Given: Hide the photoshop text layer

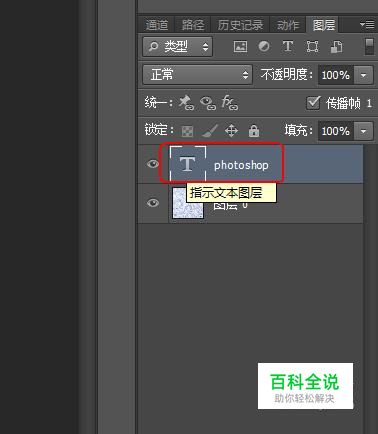Looking at the screenshot, I should 153,164.
